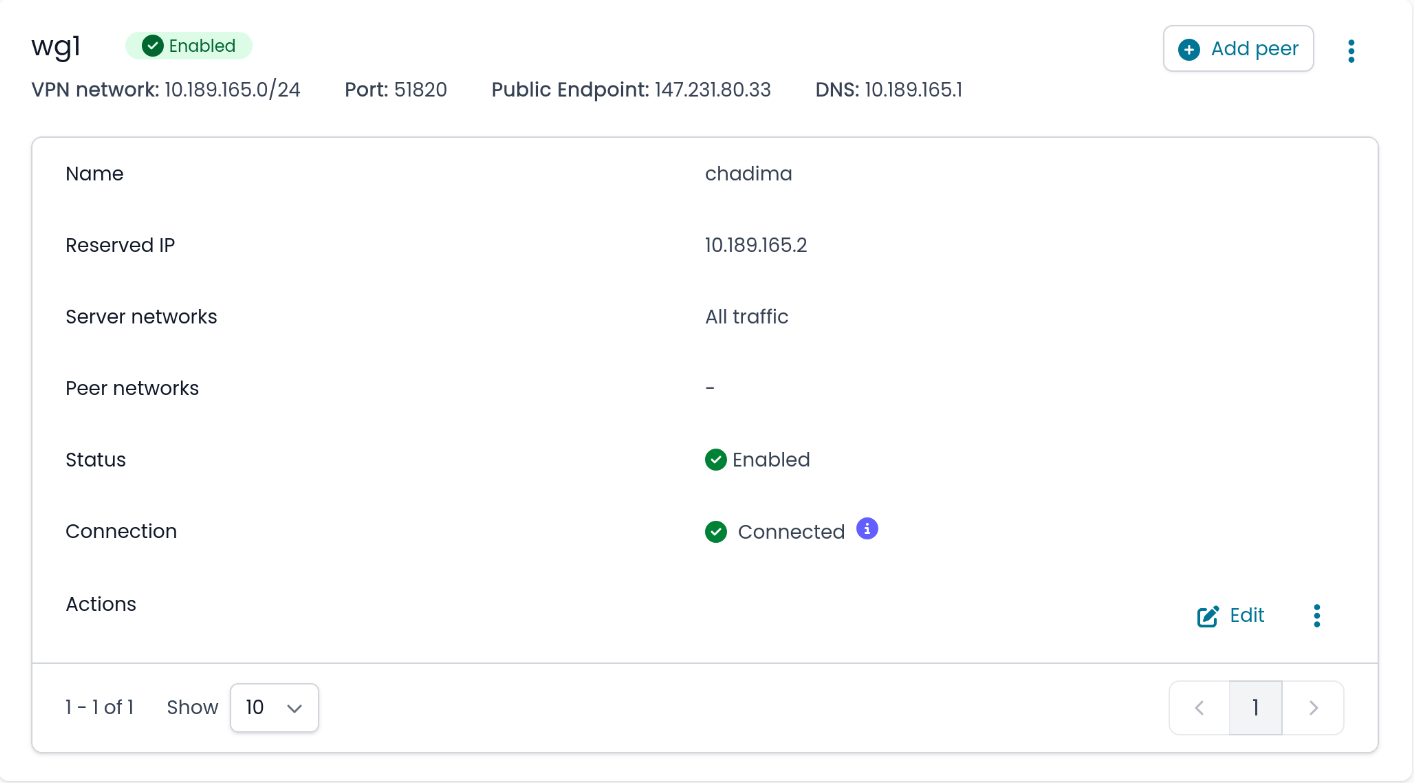Click the reserved IP 10.189.165.2
This screenshot has height=783, width=1414.
[756, 245]
